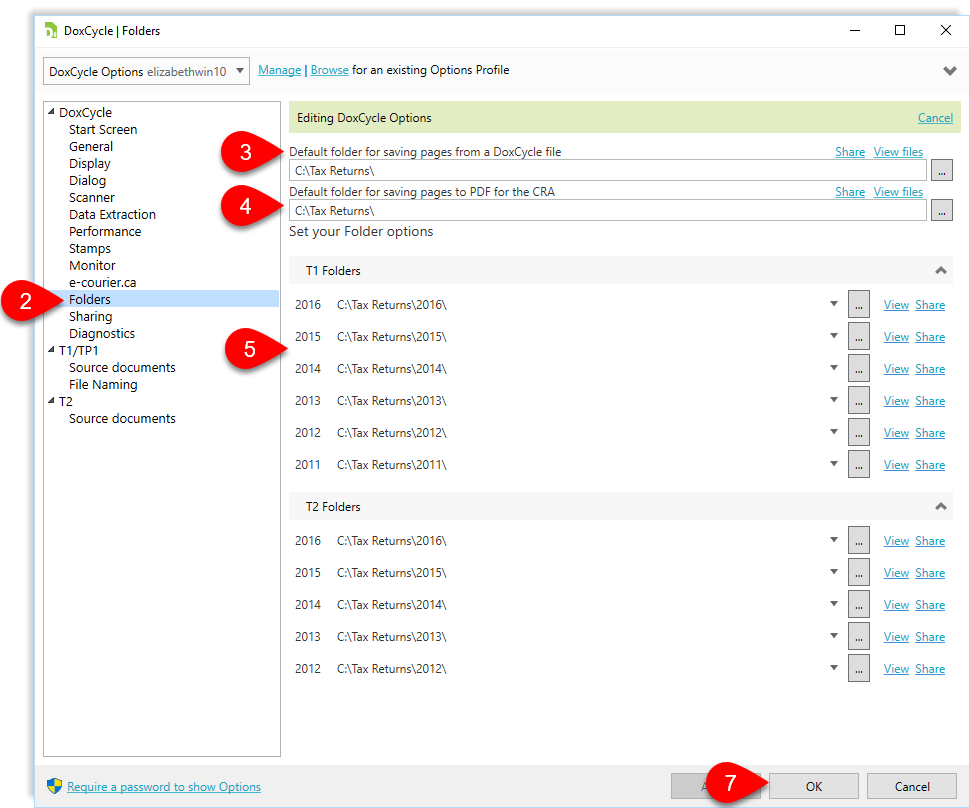Browse for the T2 2016 folder
The width and height of the screenshot is (970, 808).
[x=859, y=541]
